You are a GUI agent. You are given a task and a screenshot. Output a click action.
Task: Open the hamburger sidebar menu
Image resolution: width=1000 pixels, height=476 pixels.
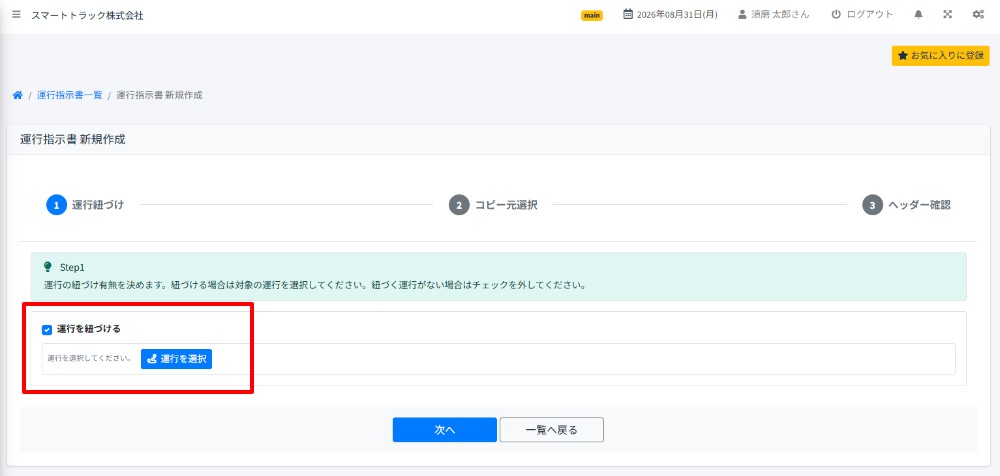(16, 15)
